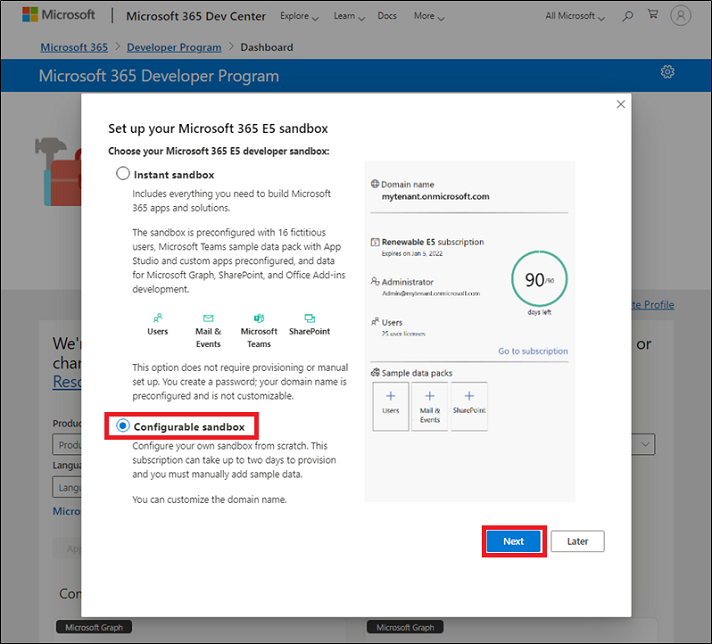Screen dimensions: 712x644
Task: Click the Mail & Events envelope icon
Action: (x=208, y=318)
